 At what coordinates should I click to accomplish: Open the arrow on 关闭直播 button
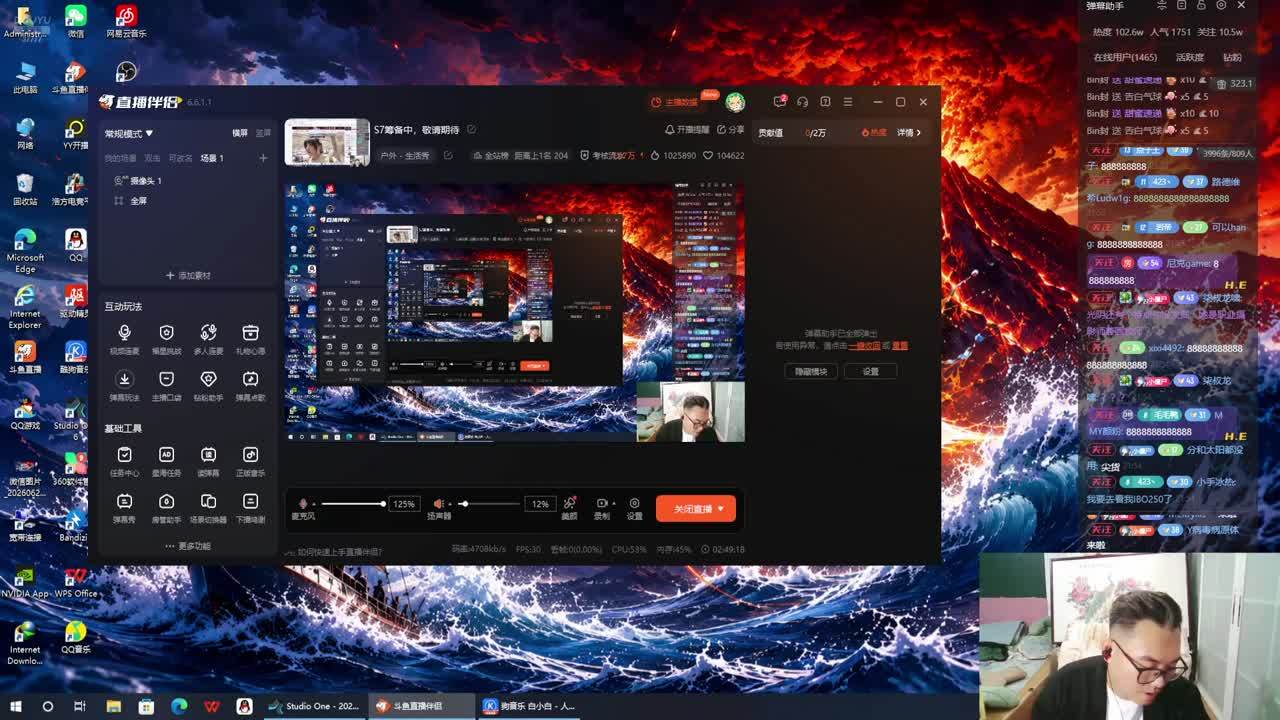721,509
